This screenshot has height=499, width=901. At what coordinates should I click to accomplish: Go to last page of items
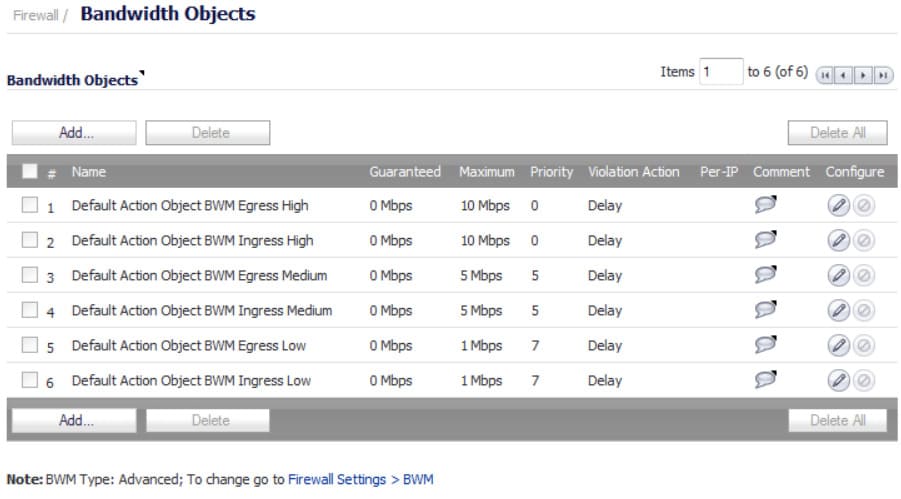(884, 75)
